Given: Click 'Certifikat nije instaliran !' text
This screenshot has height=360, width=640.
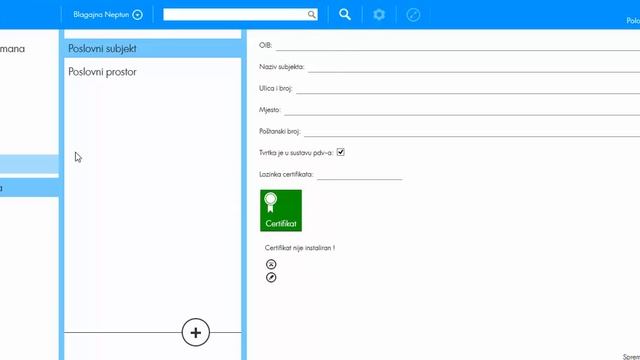Looking at the screenshot, I should click(x=300, y=248).
